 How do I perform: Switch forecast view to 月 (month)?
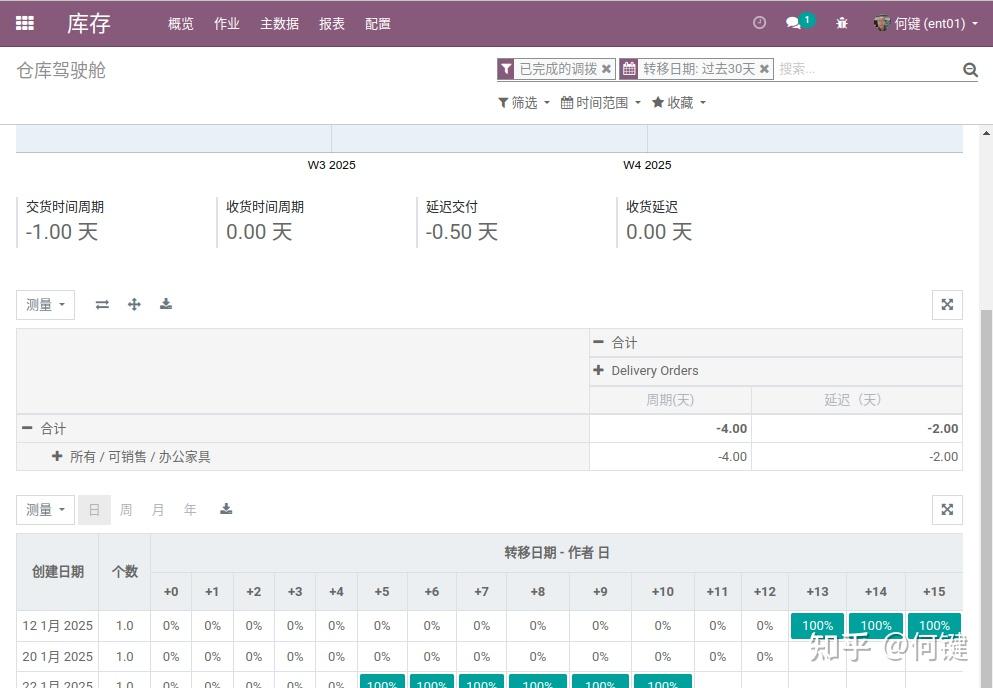158,509
